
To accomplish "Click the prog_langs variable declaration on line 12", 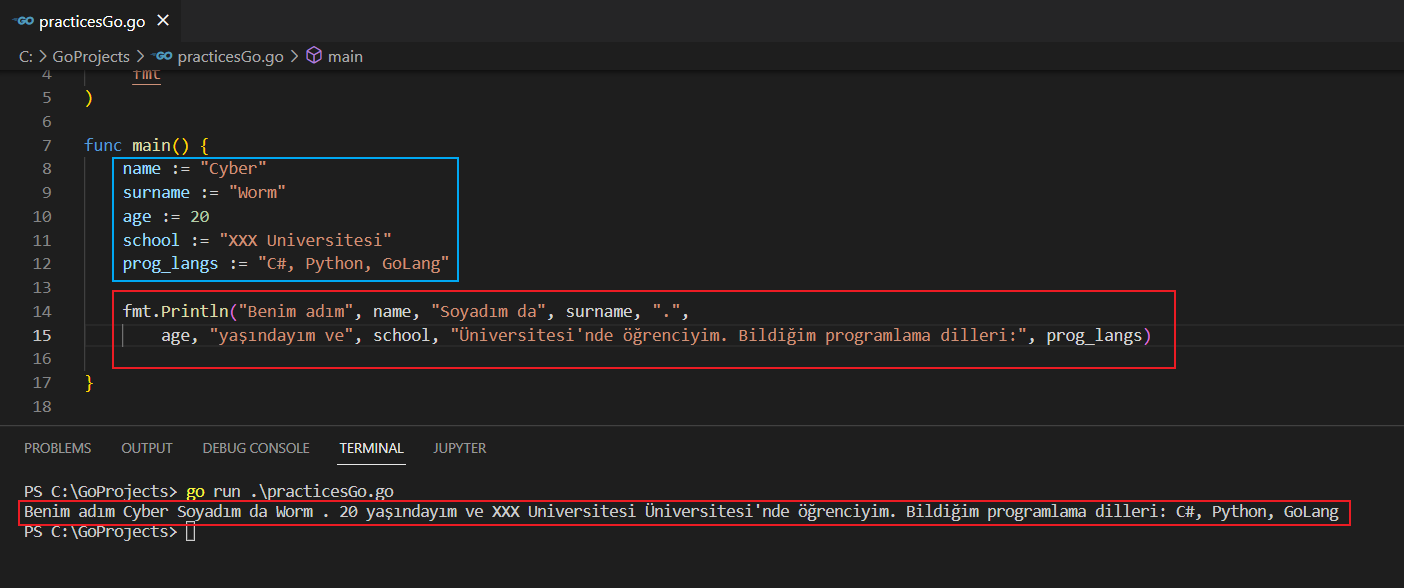I will coord(171,264).
